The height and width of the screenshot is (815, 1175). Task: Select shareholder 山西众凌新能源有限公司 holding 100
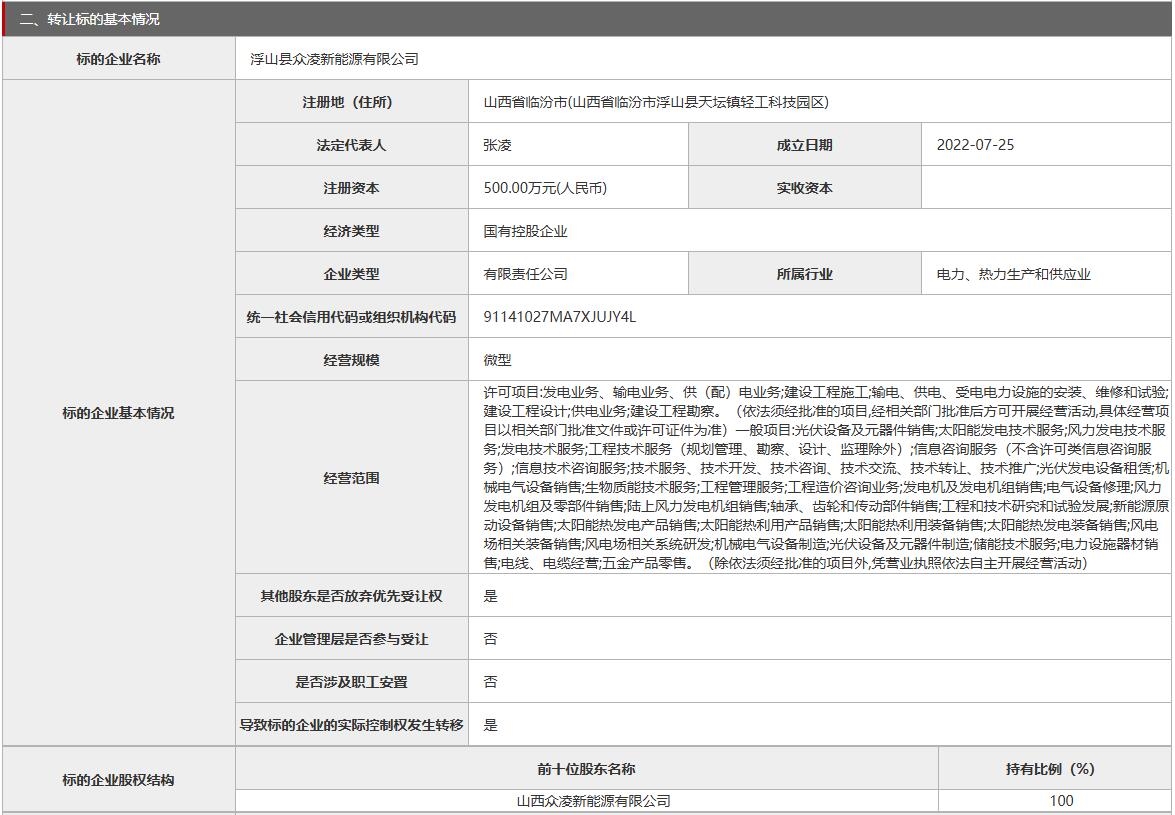coord(585,800)
